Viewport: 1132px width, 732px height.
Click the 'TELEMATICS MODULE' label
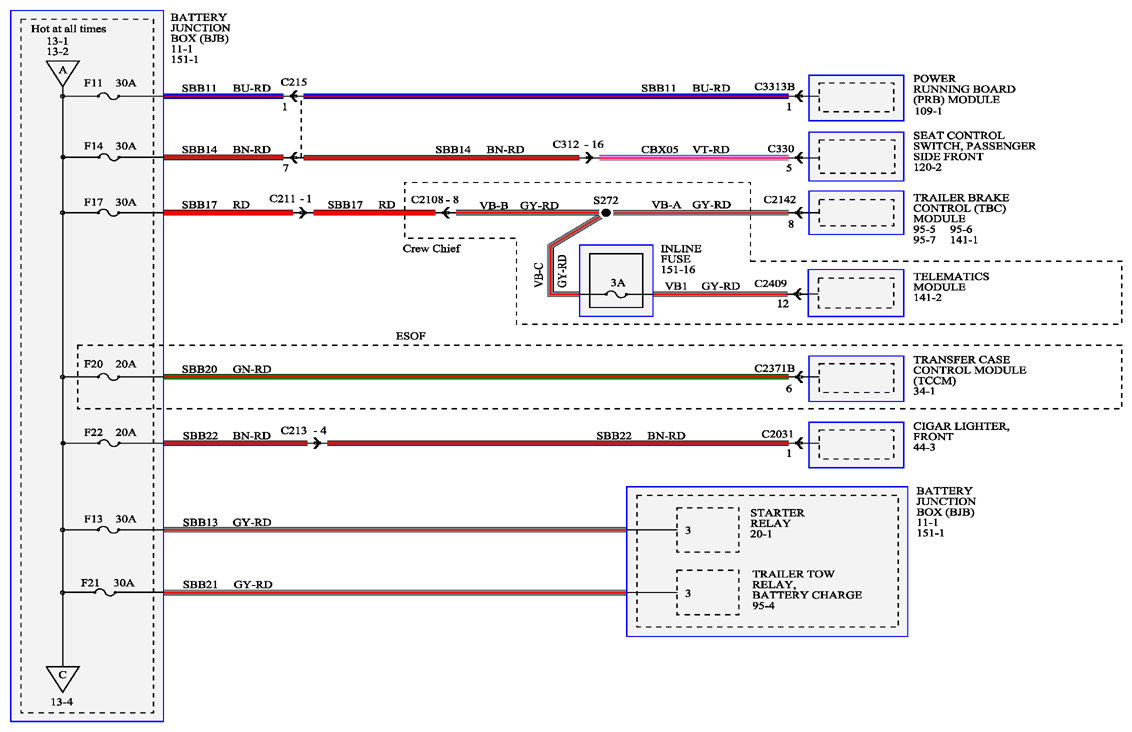point(951,282)
